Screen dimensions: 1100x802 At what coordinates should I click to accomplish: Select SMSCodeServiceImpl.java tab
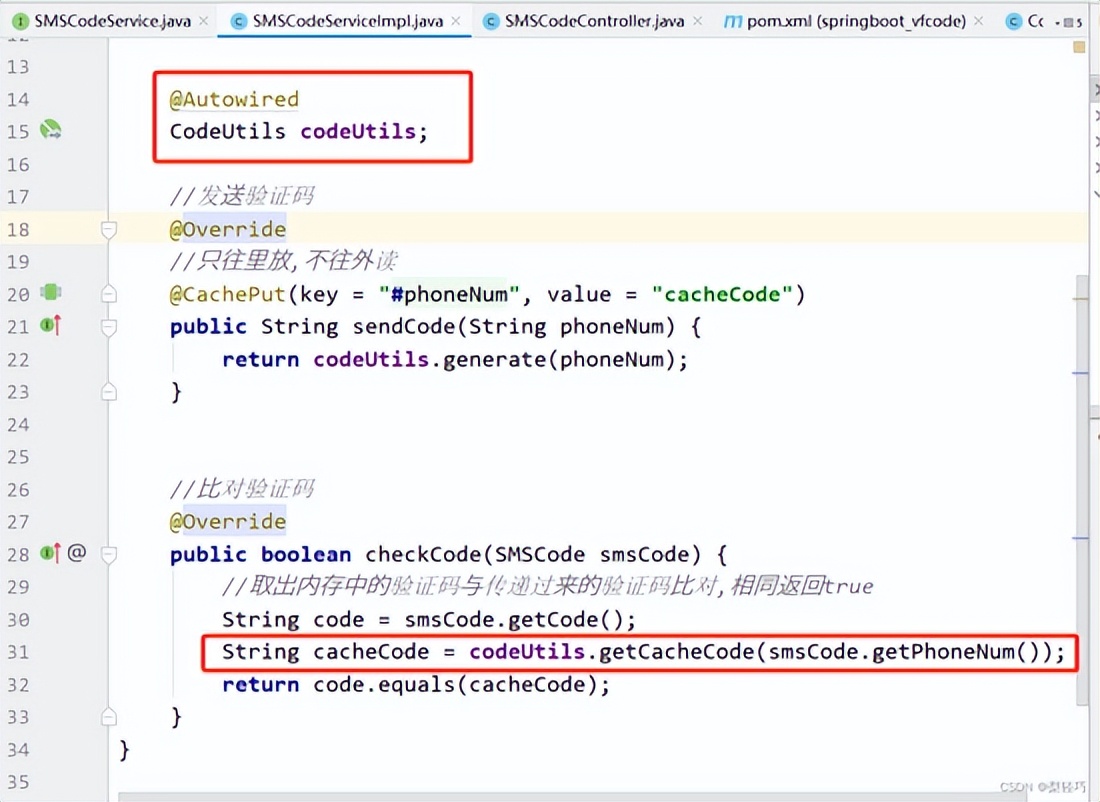pyautogui.click(x=347, y=21)
